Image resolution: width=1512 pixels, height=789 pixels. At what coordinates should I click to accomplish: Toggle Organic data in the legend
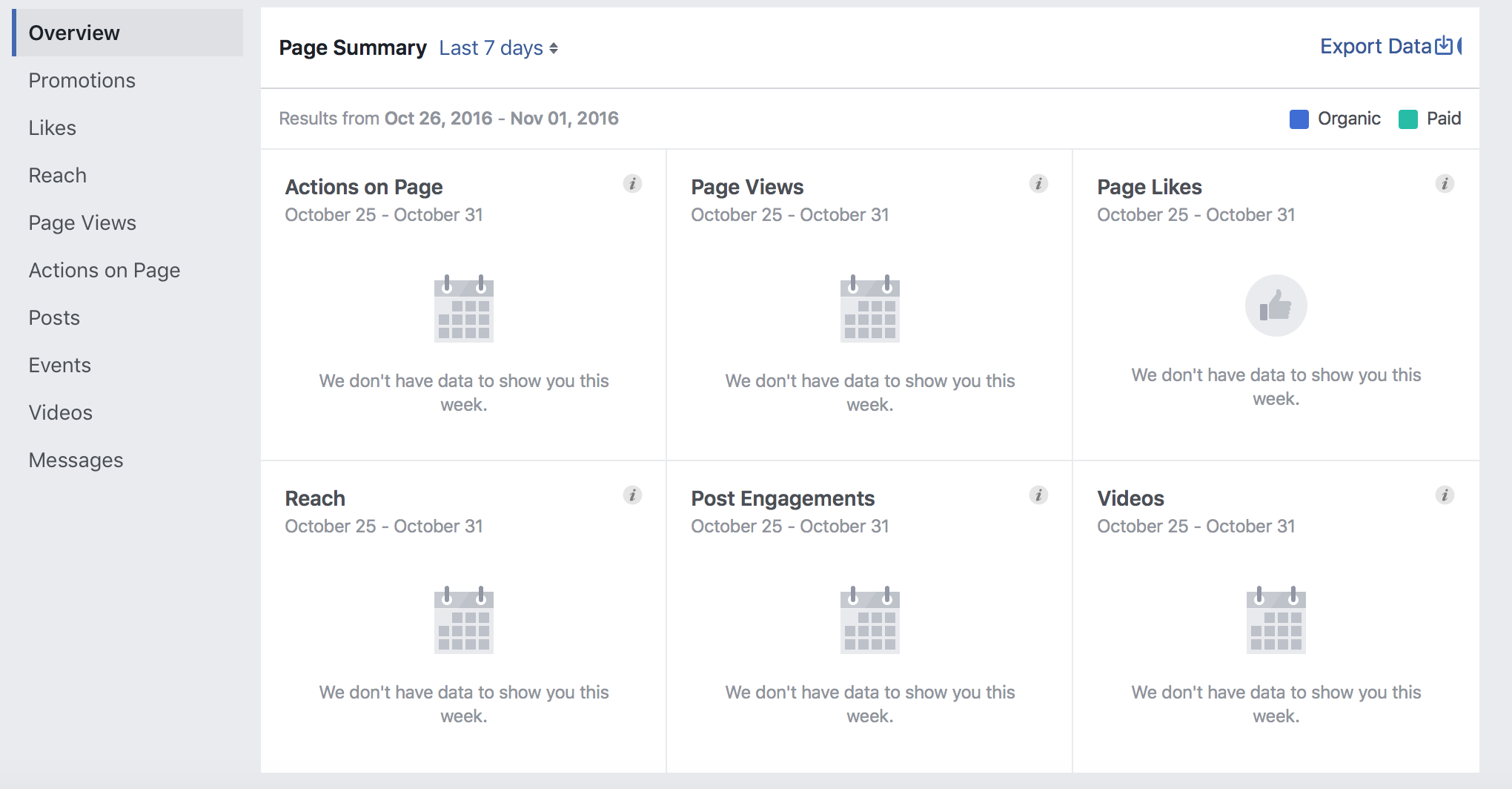click(1299, 119)
